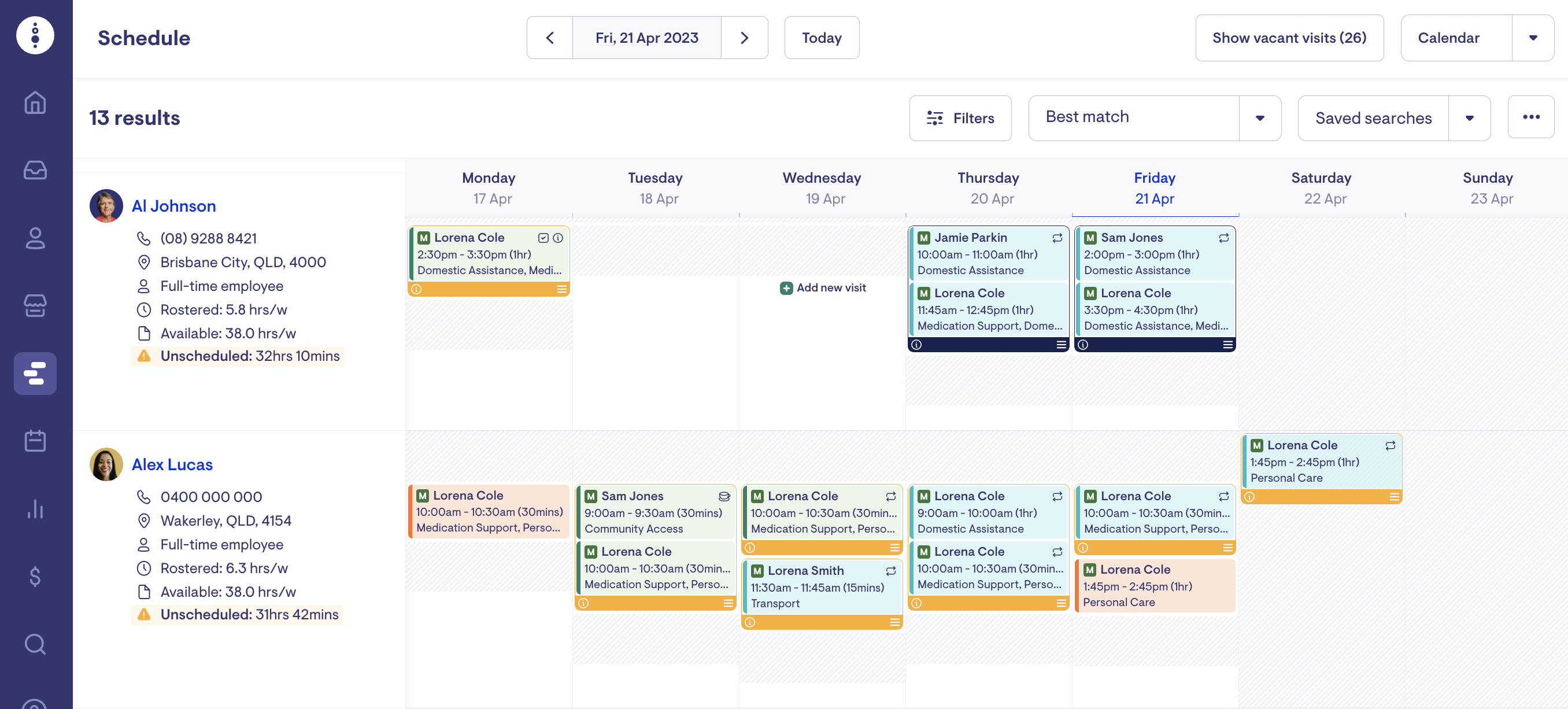1568x709 pixels.
Task: Click the repeat icon on Lorena Smith Transport visit
Action: tap(890, 571)
